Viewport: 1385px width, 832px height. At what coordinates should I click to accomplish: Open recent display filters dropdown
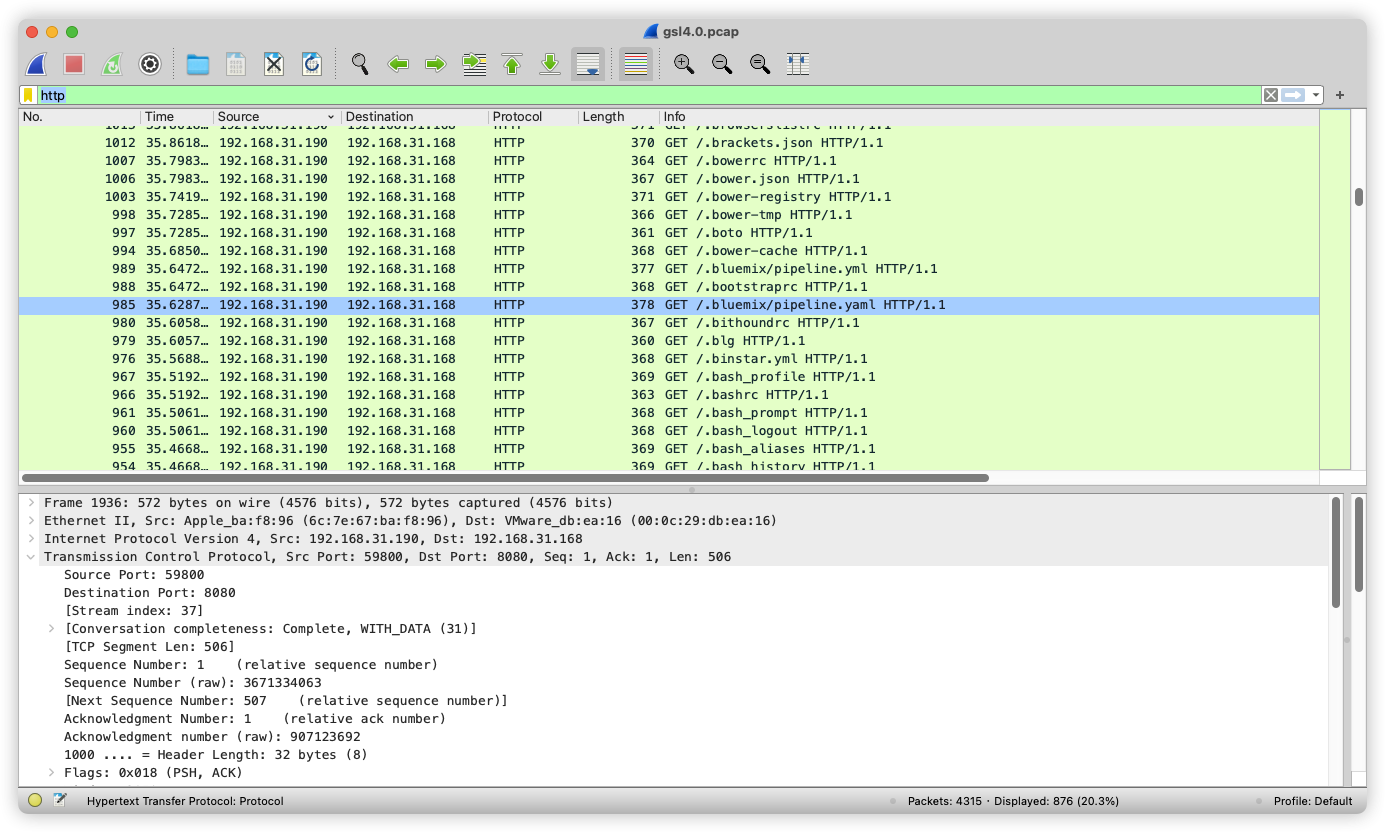tap(1316, 95)
